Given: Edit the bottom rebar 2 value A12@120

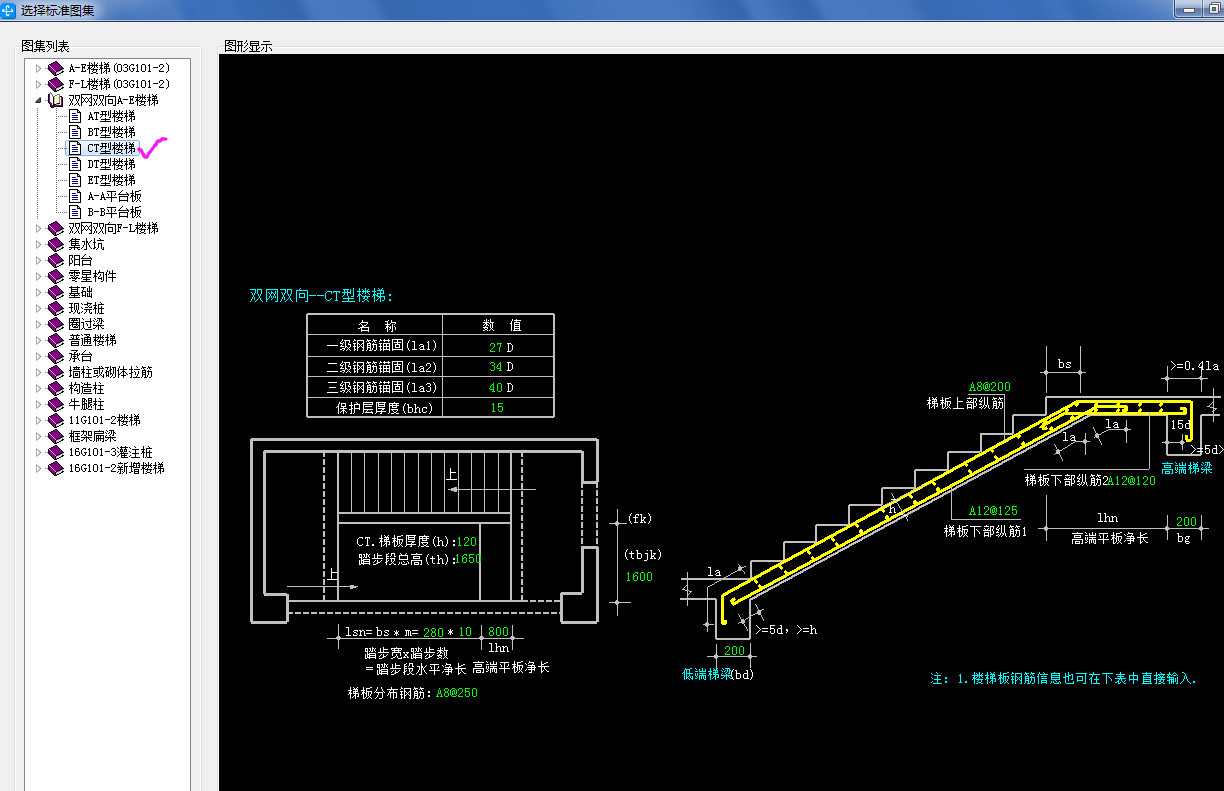Looking at the screenshot, I should pos(1130,481).
